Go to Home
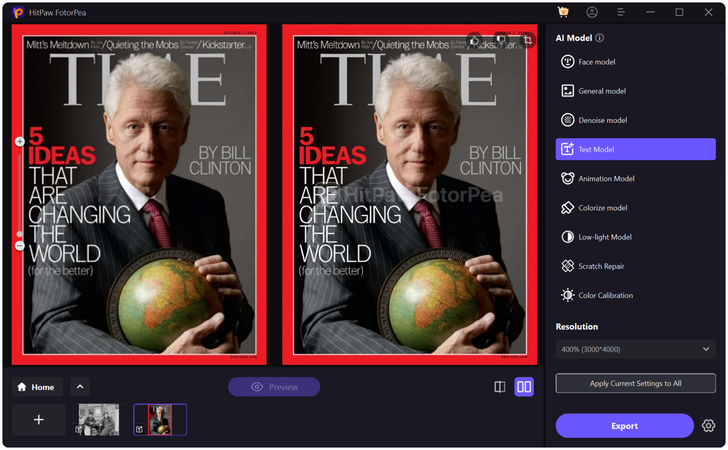This screenshot has height=450, width=728. 37,387
